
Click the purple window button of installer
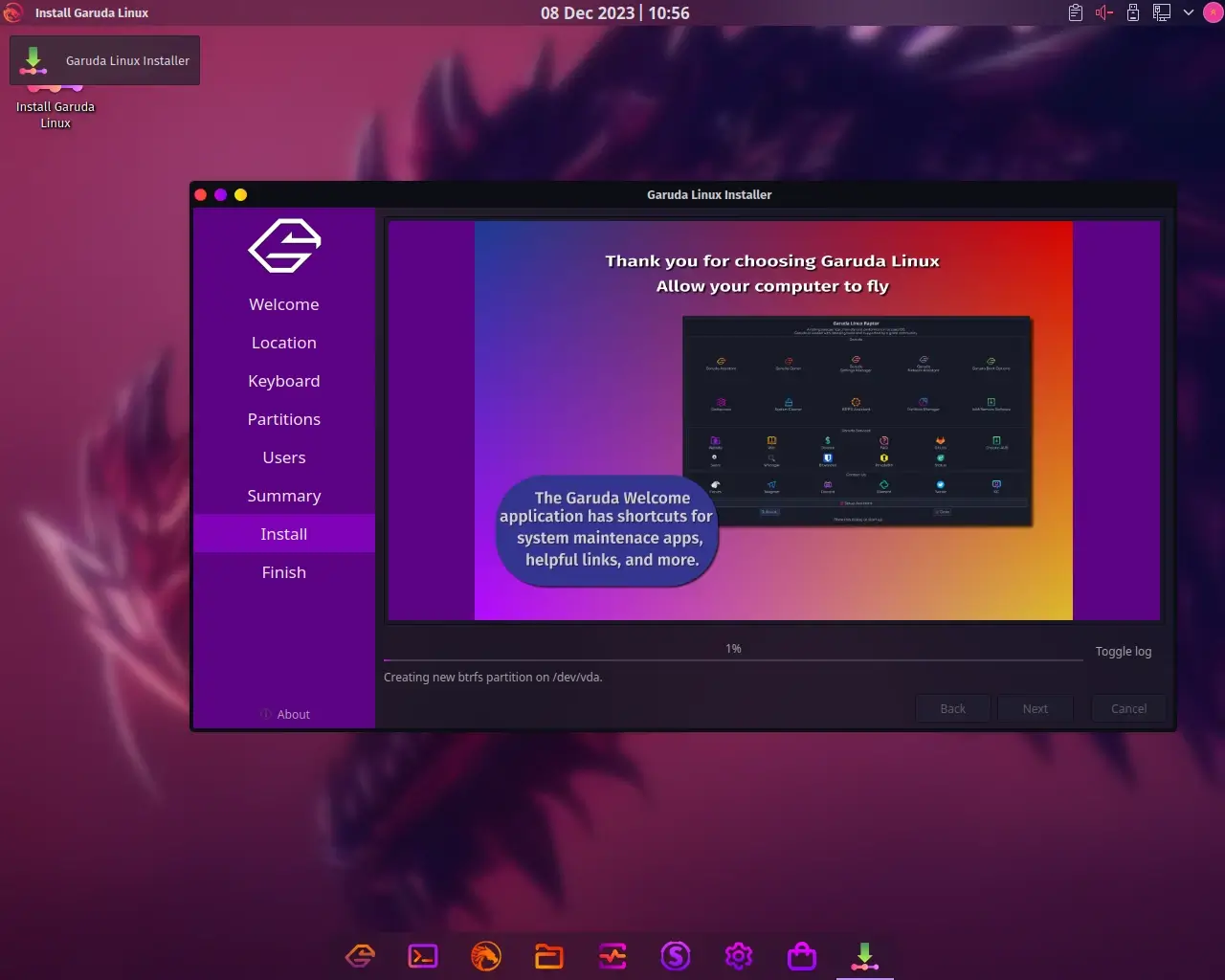221,194
